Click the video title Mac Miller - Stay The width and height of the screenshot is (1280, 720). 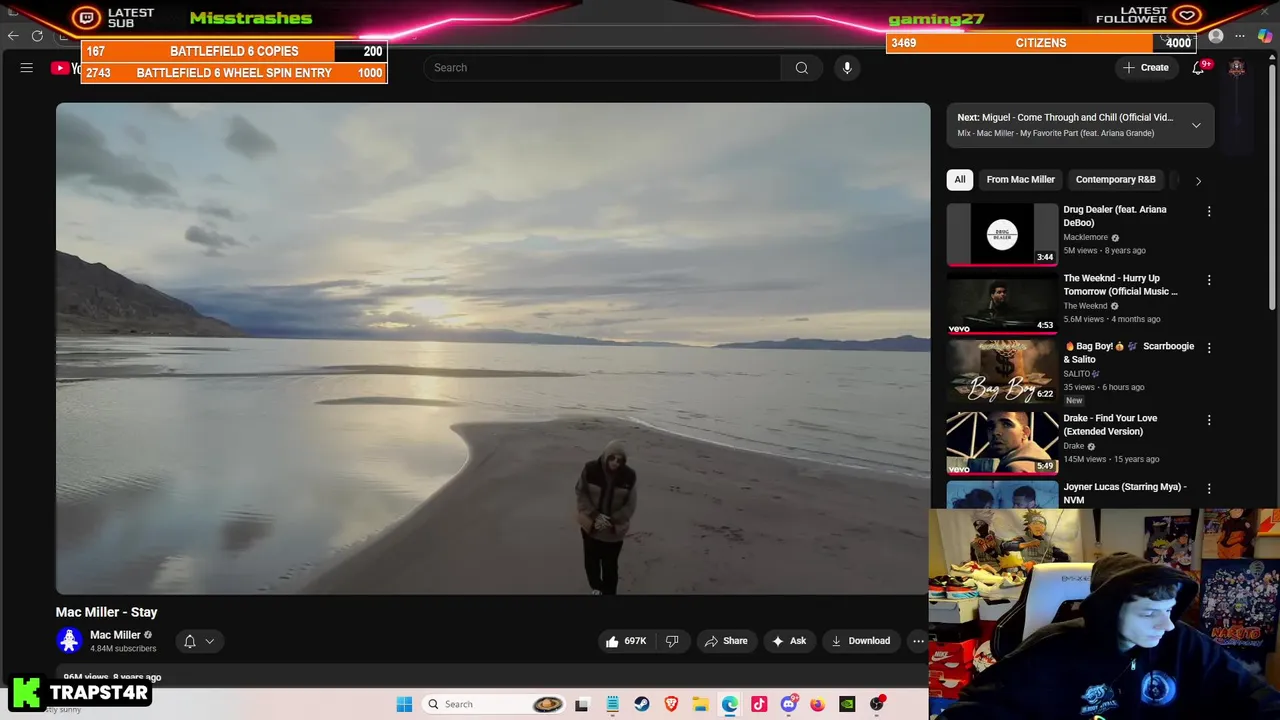coord(107,612)
